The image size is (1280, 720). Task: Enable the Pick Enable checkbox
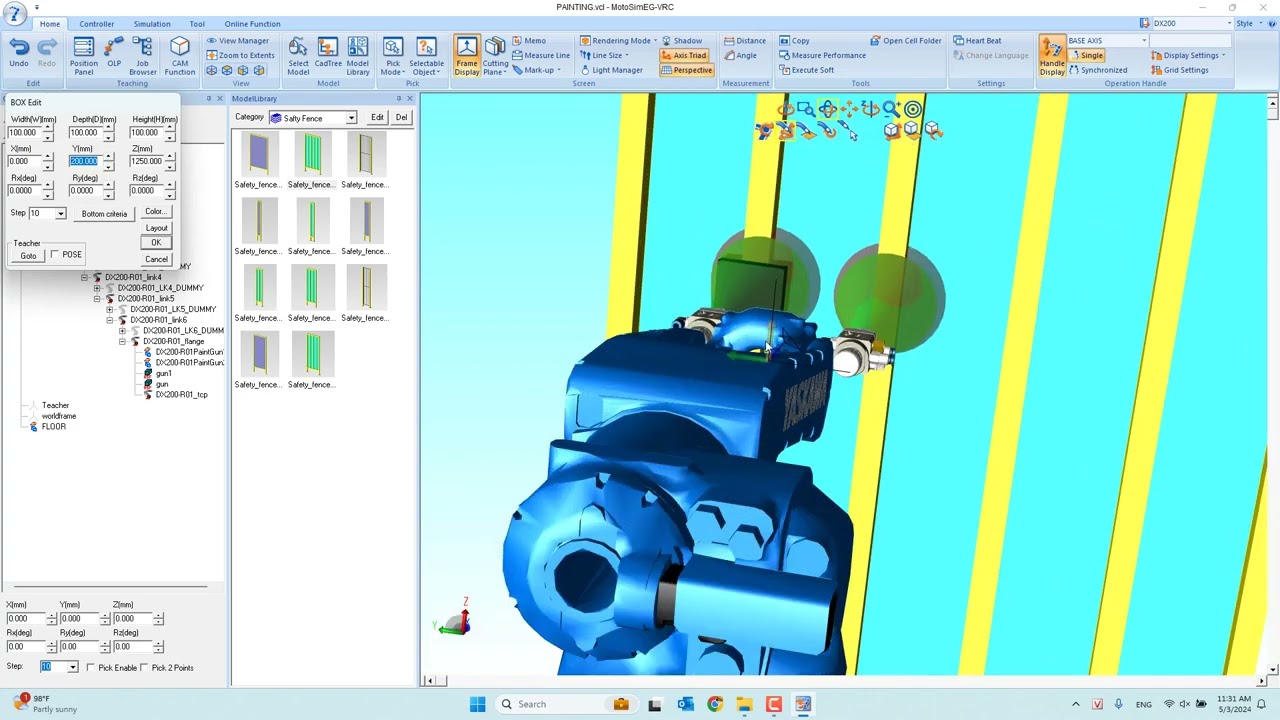pyautogui.click(x=91, y=668)
